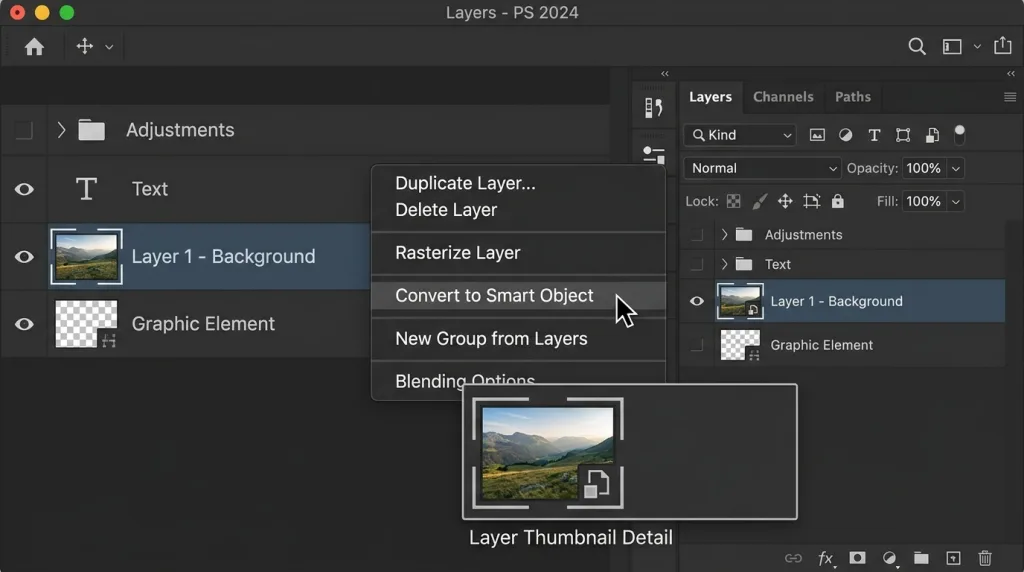Image resolution: width=1024 pixels, height=572 pixels.
Task: Edit the Opacity 100% field
Action: (x=924, y=168)
